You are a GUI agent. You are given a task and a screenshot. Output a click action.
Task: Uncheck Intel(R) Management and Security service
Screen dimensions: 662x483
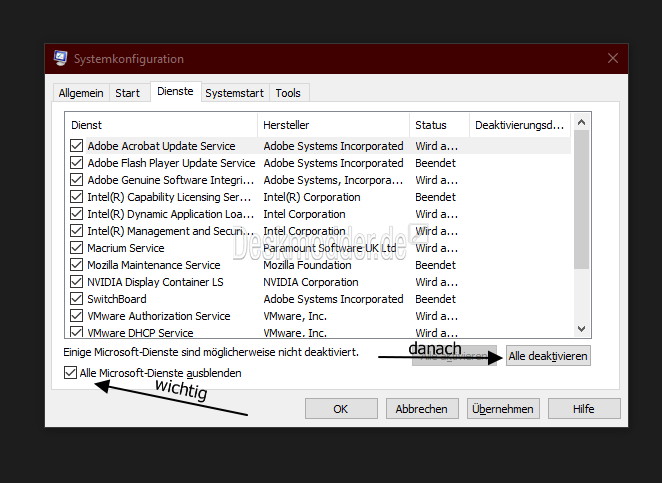(76, 231)
